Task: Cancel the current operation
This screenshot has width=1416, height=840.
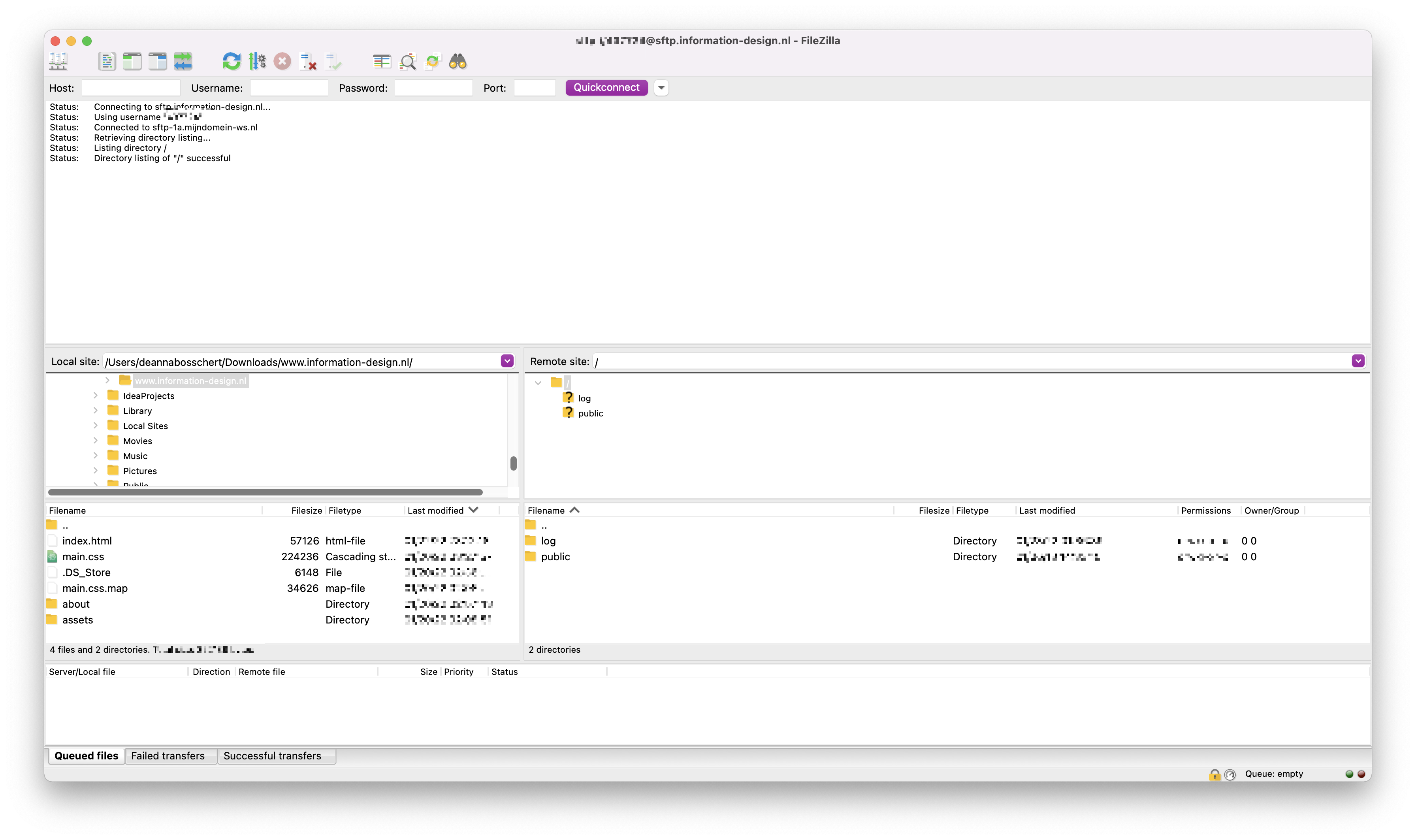Action: tap(282, 61)
